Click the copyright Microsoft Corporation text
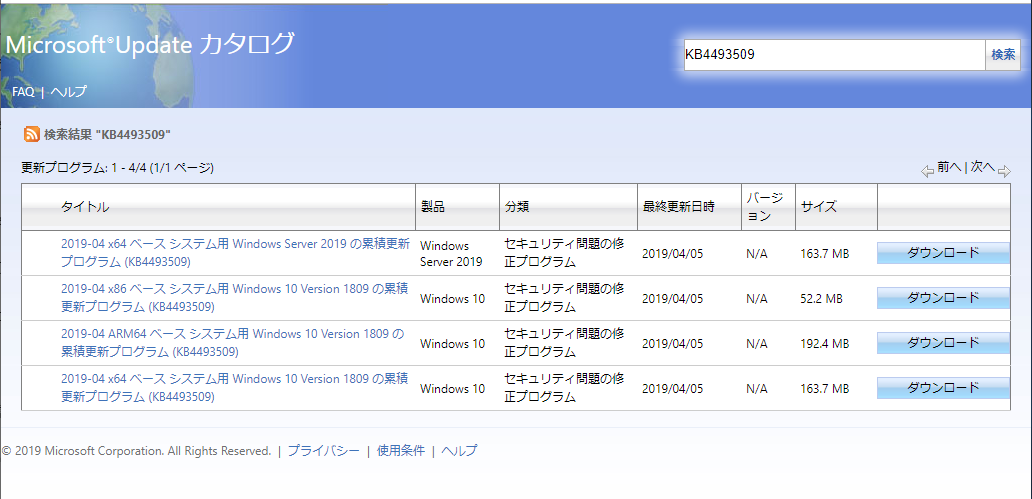Screen dimensions: 1032x499 click(x=136, y=451)
